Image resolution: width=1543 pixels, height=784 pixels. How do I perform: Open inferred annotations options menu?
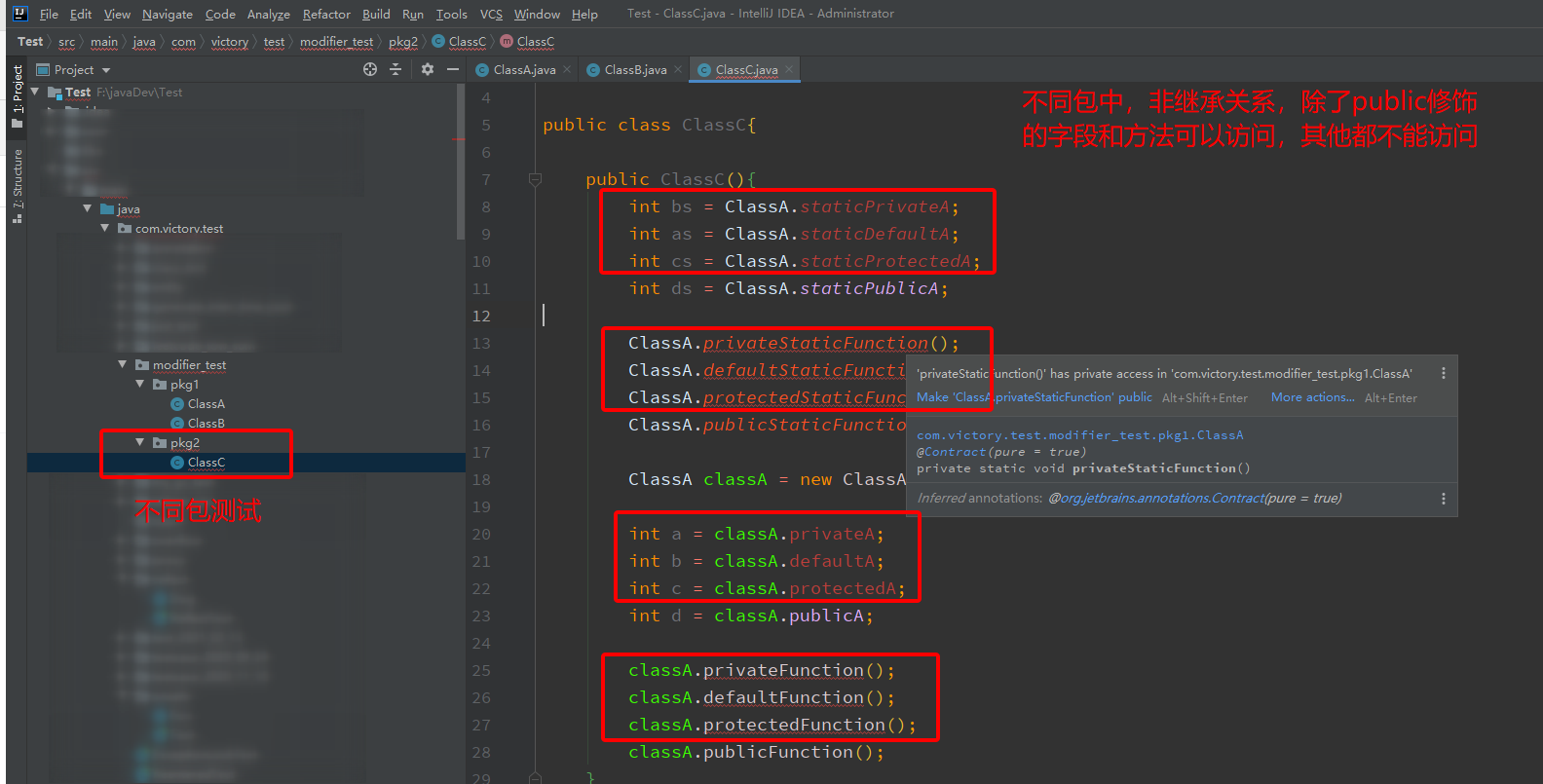pos(1443,498)
